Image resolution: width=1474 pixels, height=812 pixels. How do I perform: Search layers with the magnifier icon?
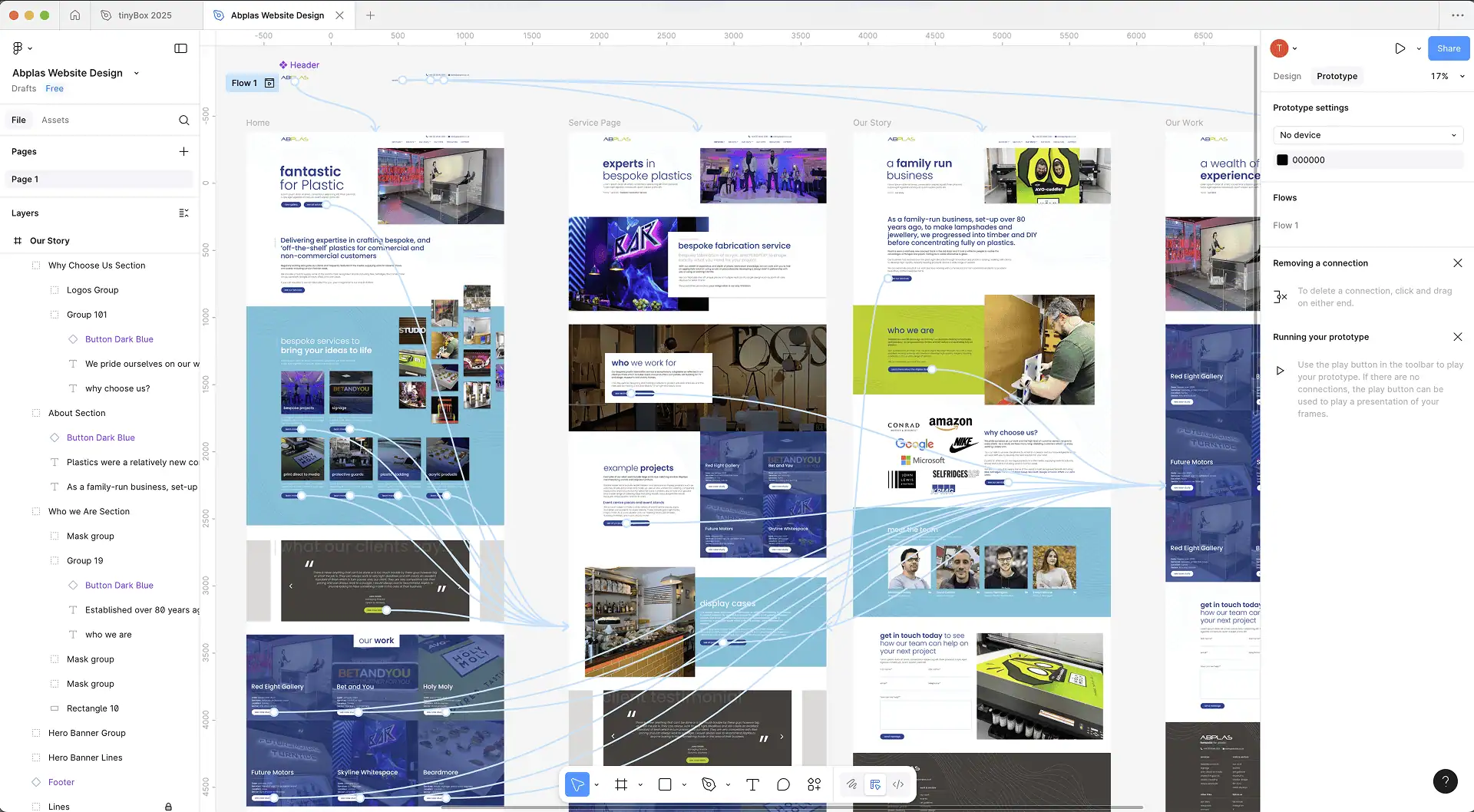[x=183, y=120]
